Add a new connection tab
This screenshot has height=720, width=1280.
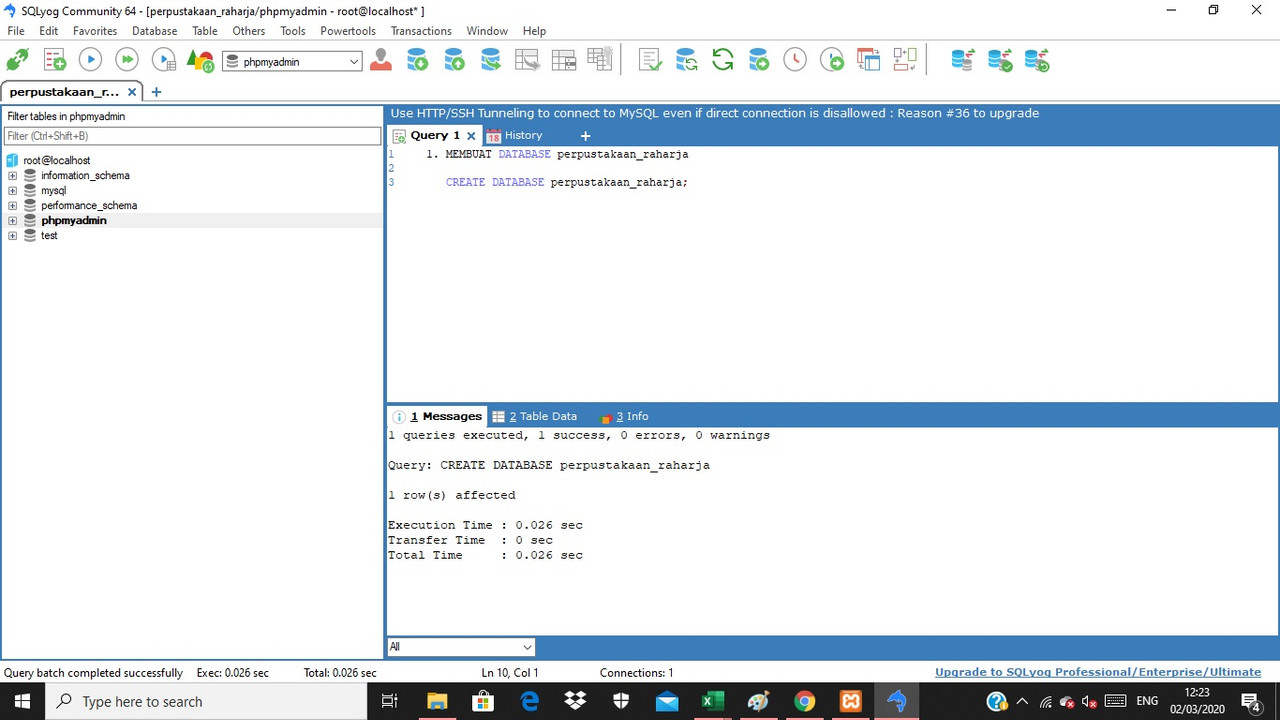[x=156, y=92]
